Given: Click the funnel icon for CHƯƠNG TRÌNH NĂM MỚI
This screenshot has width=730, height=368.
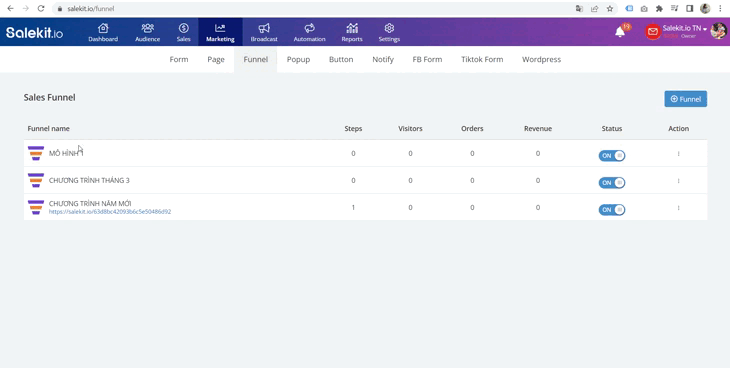Looking at the screenshot, I should click(36, 207).
